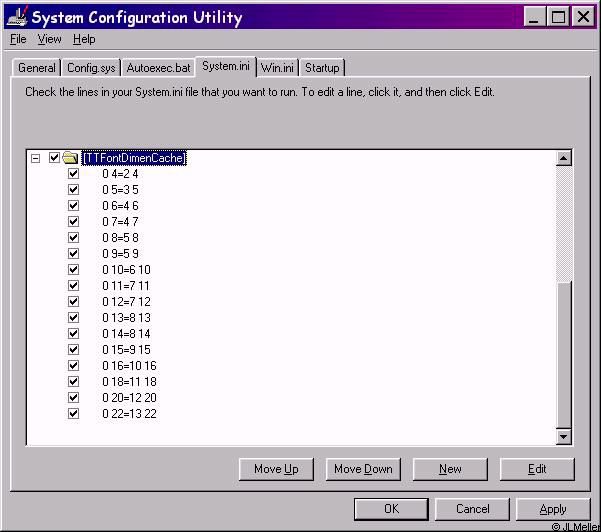
Task: Uncheck the '0 16=10 16' checkbox
Action: (x=73, y=366)
